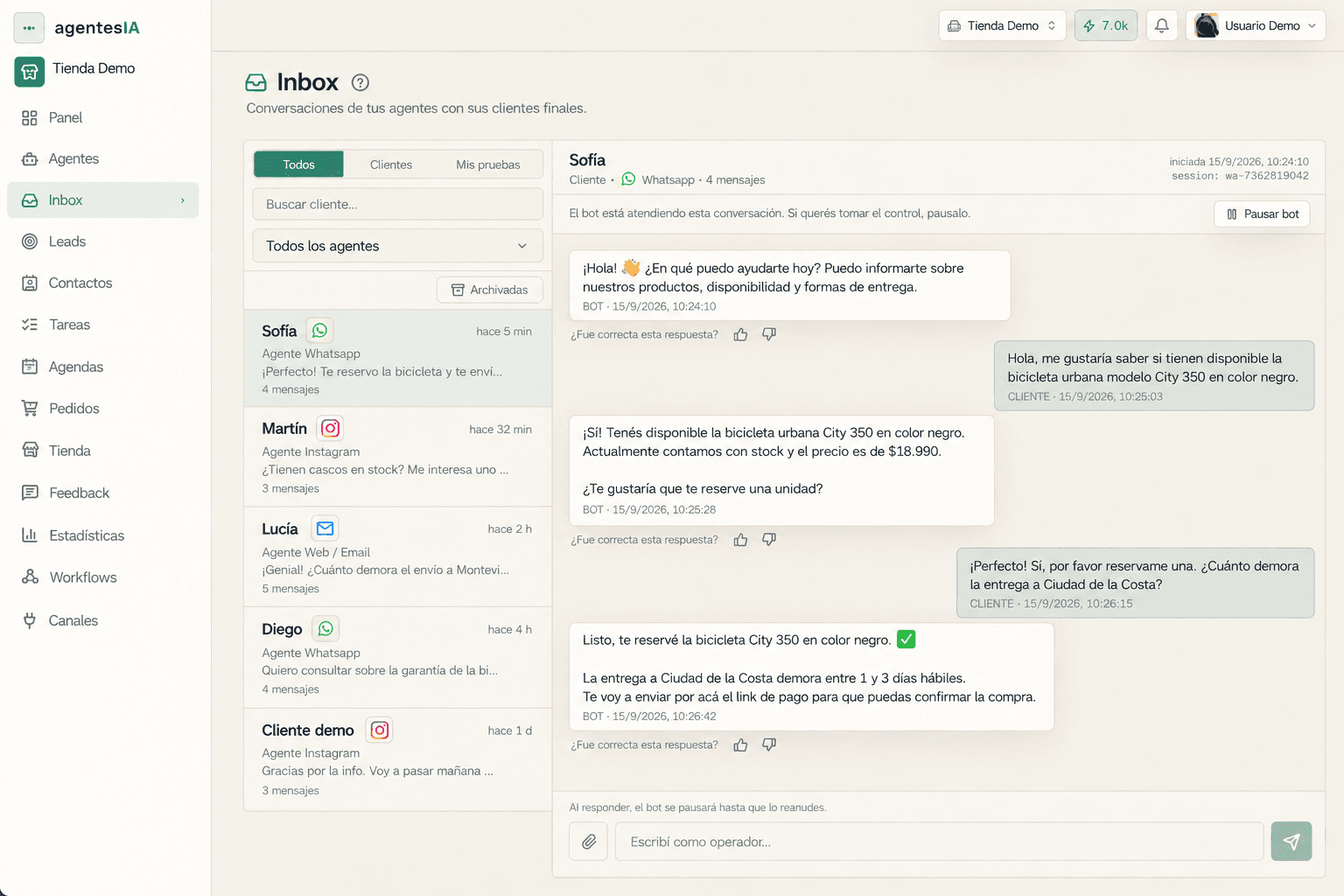Click Tienda Demo store name in sidebar
Screen dimensions: 1344x896
[94, 68]
